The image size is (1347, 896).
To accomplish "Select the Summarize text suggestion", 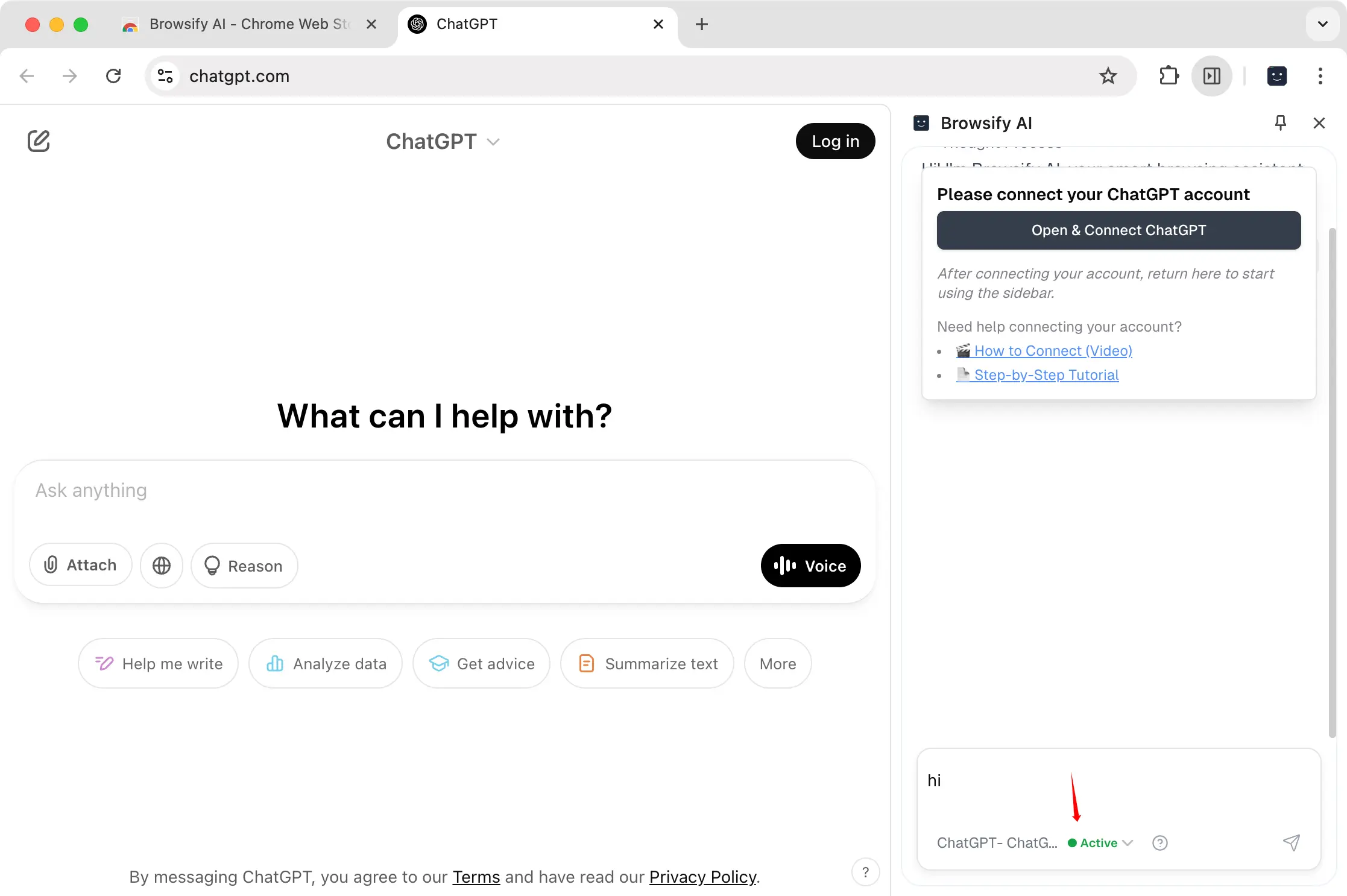I will (x=647, y=663).
